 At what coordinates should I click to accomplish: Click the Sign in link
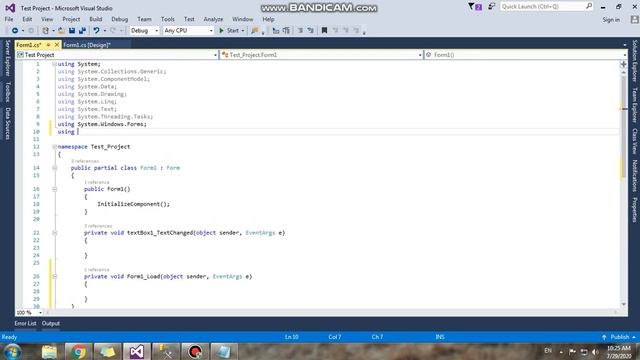point(611,20)
